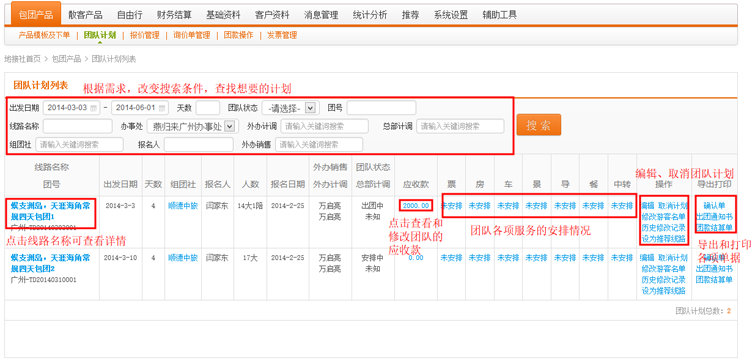Go to 发票管理 submenu

pos(282,35)
